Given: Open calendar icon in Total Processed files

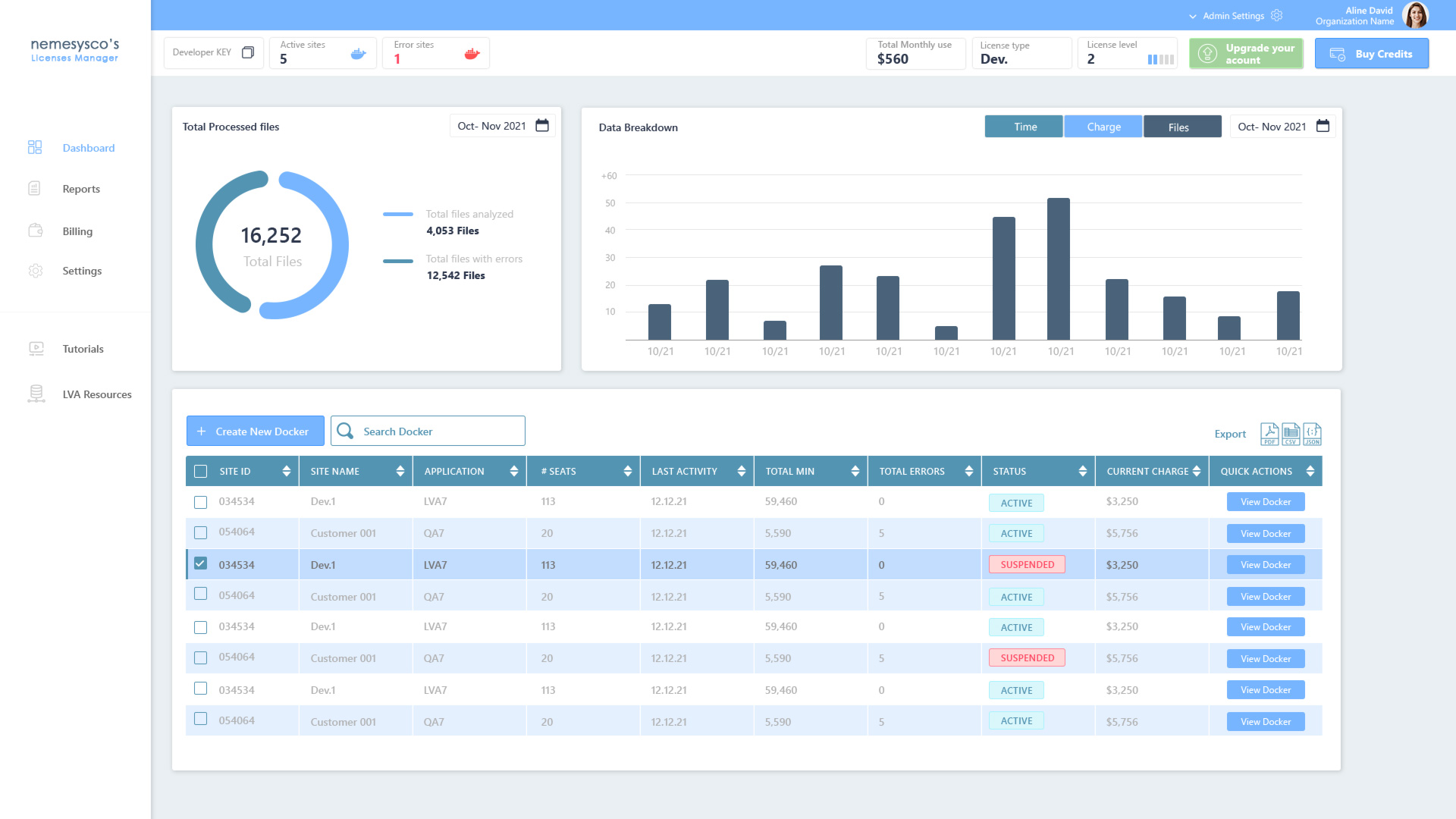Looking at the screenshot, I should [x=541, y=126].
